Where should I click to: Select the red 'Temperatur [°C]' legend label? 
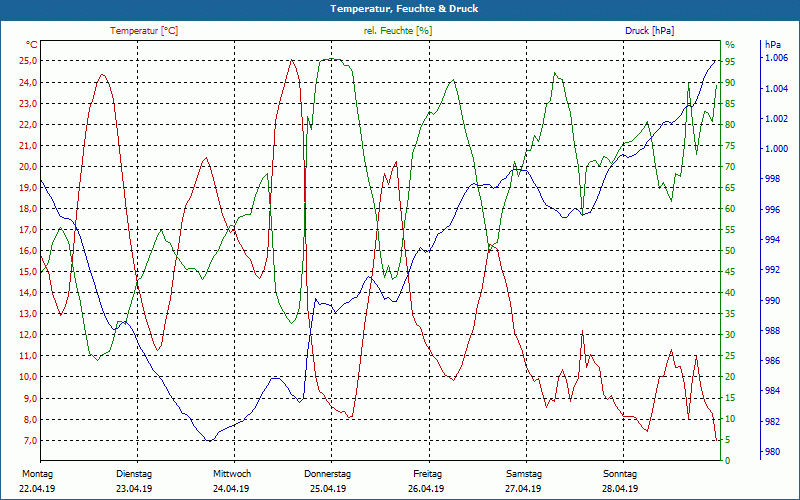click(x=144, y=31)
